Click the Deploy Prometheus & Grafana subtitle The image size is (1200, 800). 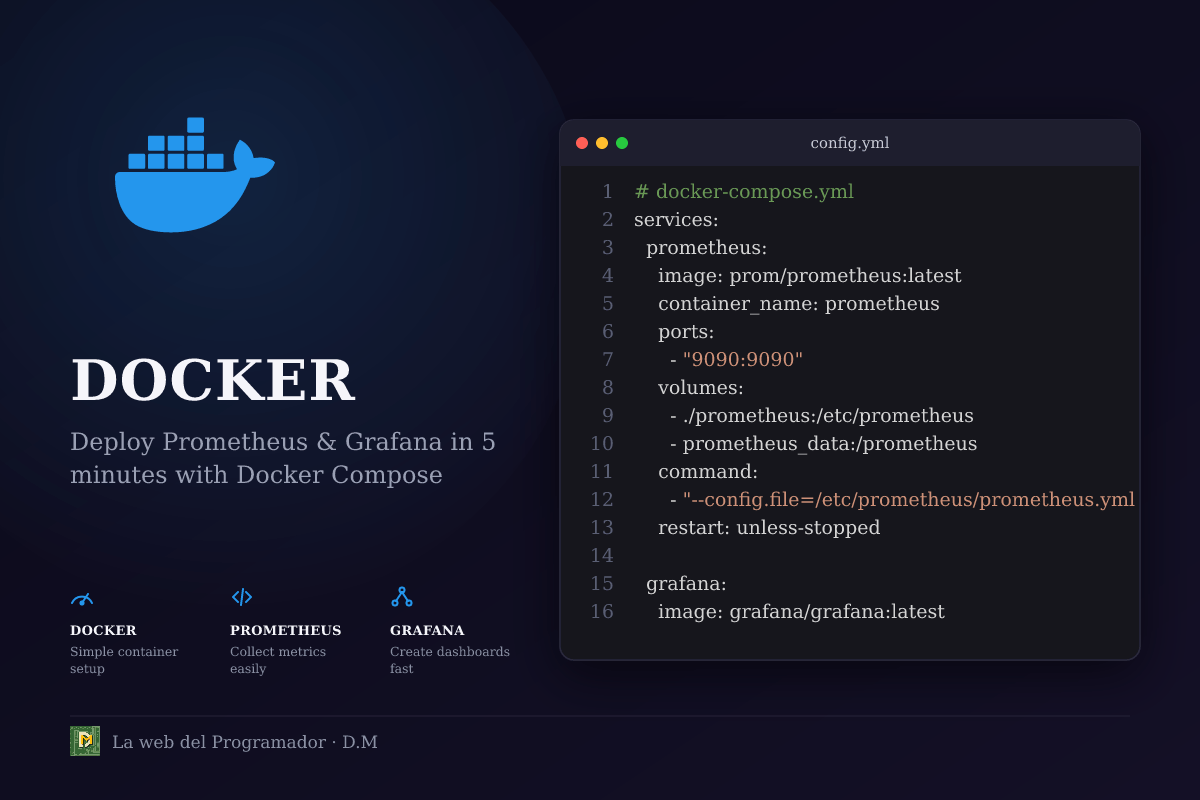tap(283, 458)
